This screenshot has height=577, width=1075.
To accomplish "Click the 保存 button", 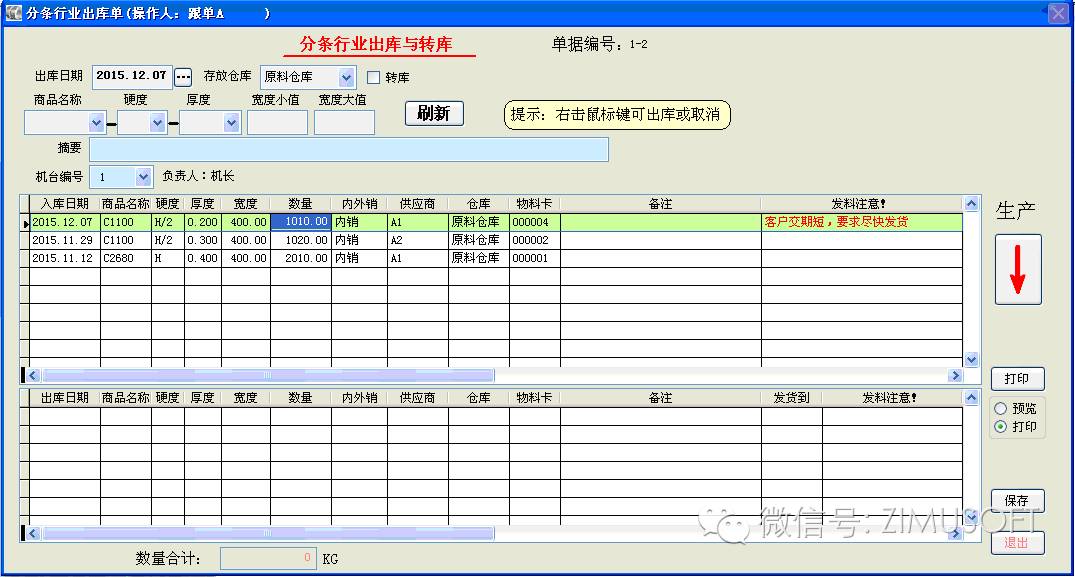I will pos(1017,501).
